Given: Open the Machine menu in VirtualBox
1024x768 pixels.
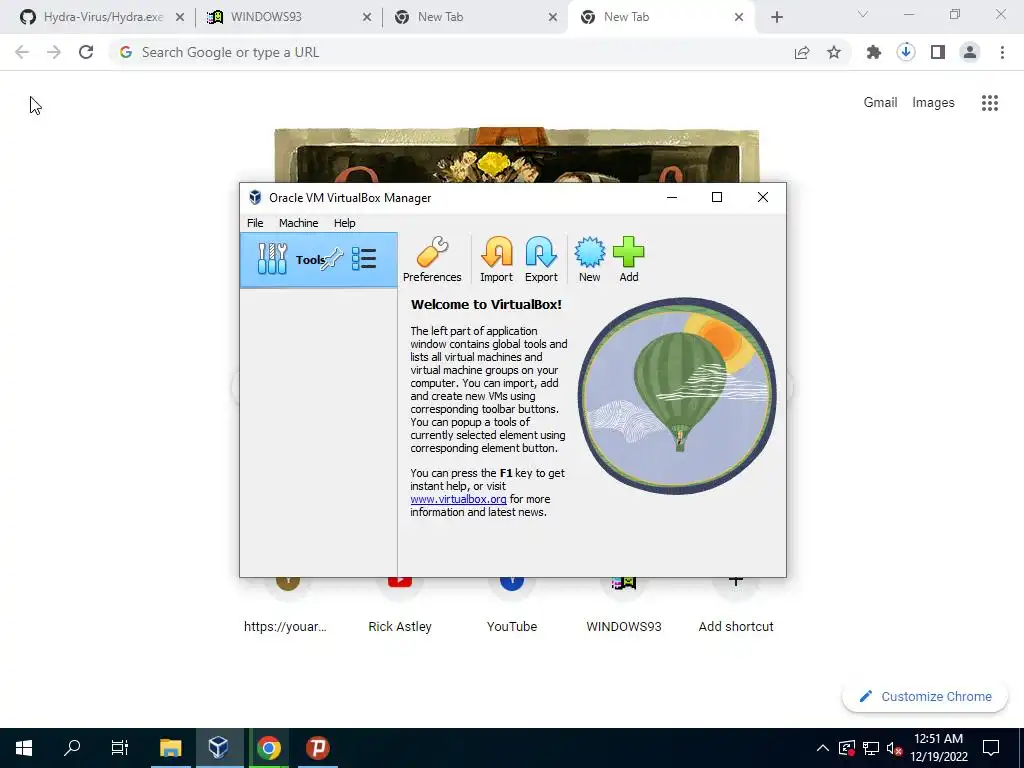Looking at the screenshot, I should pyautogui.click(x=298, y=223).
